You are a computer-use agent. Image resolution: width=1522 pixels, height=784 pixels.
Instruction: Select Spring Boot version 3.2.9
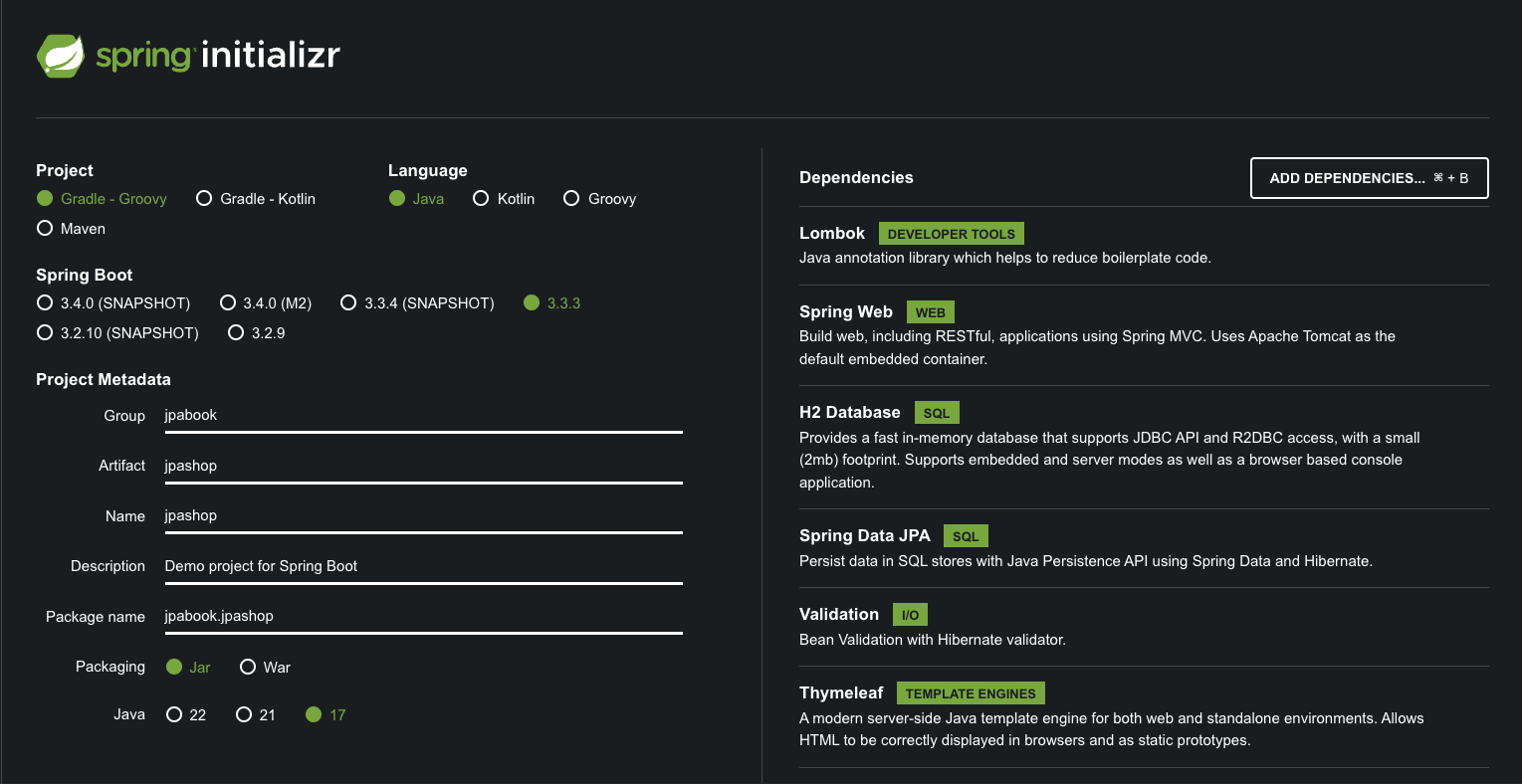tap(257, 333)
